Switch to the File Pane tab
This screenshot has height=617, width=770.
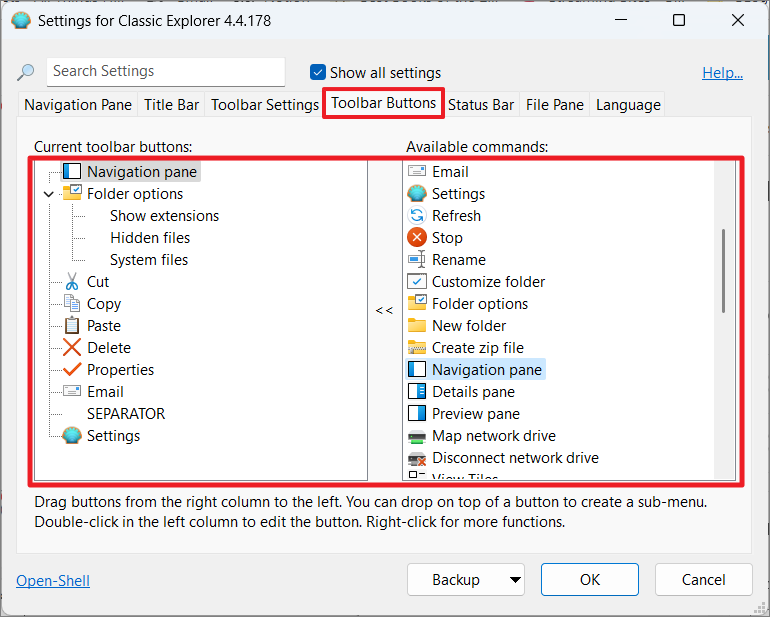point(555,105)
